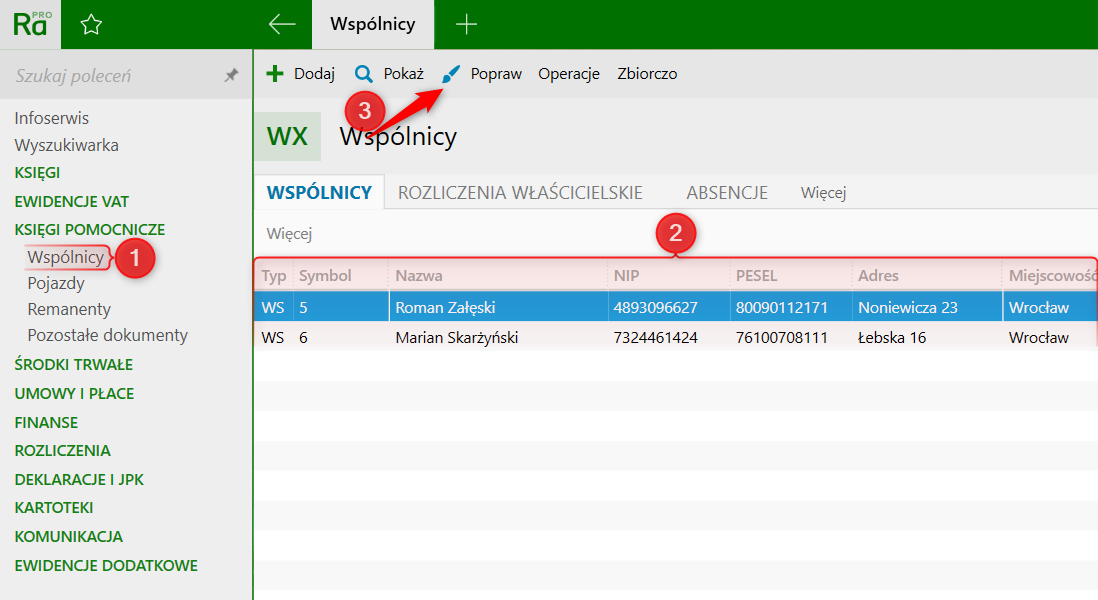Click WS type in Marian Skarżyński's row
This screenshot has width=1098, height=600.
point(273,337)
